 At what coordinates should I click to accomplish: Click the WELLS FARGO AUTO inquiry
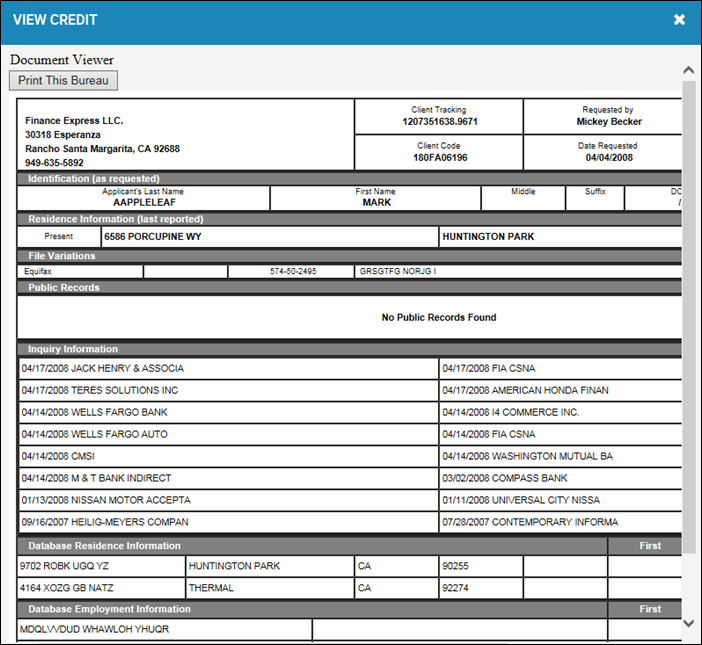point(94,434)
